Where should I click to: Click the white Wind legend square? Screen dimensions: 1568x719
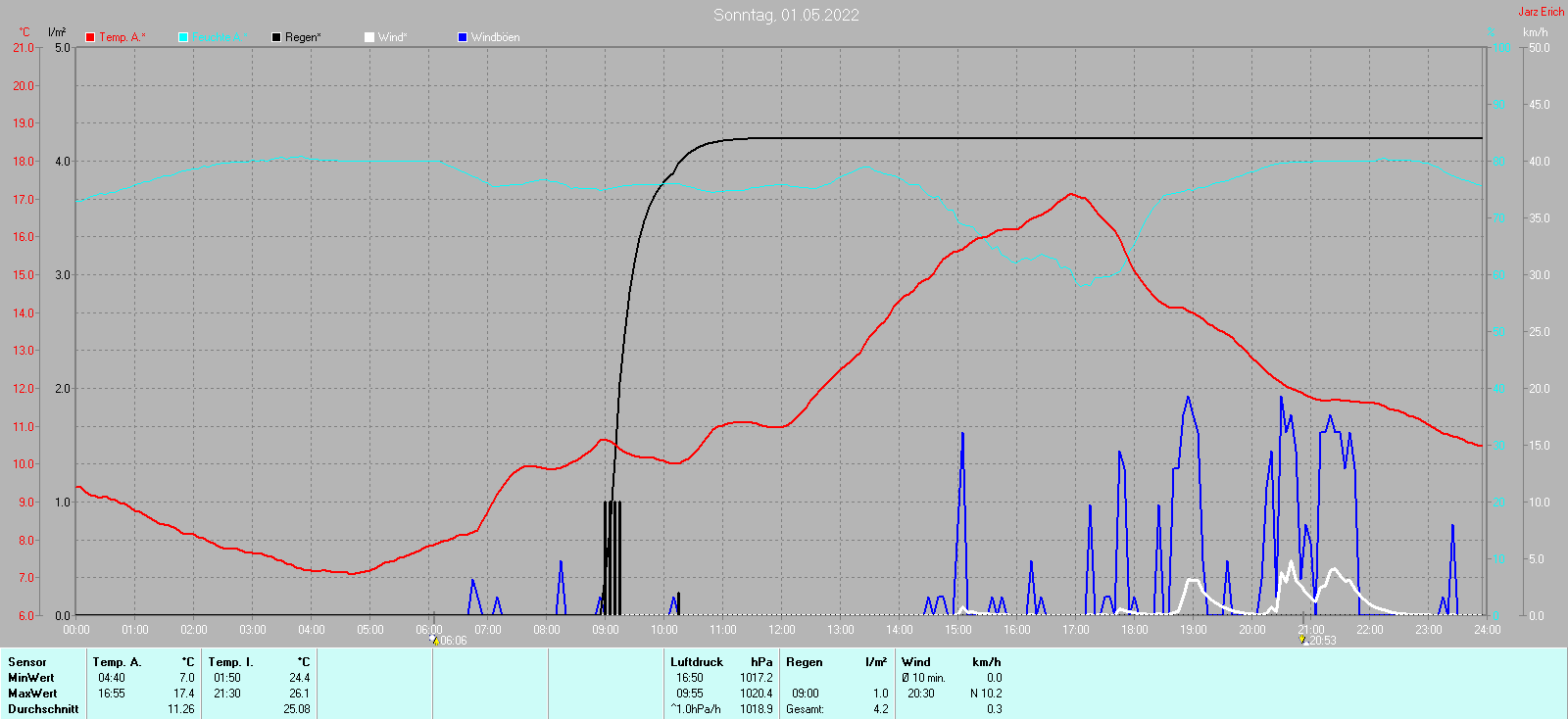[369, 37]
